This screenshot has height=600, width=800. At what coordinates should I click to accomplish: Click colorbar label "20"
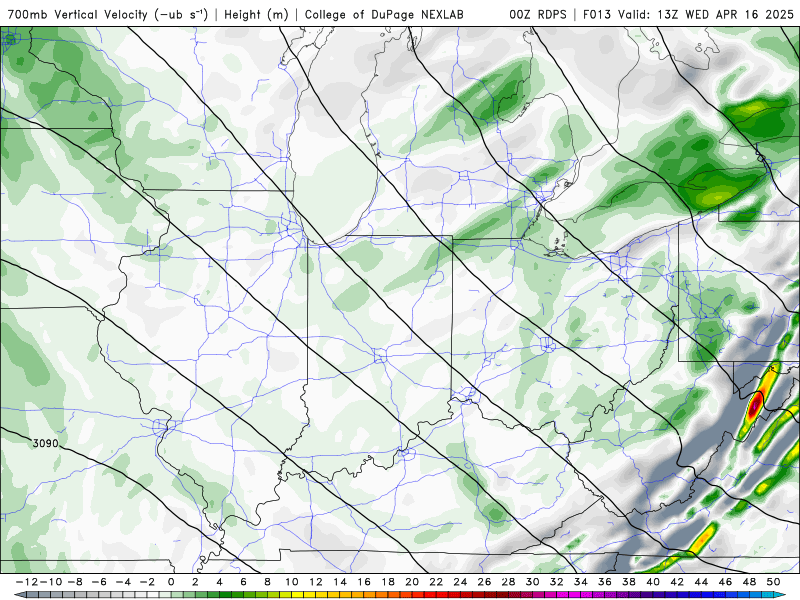(x=412, y=582)
